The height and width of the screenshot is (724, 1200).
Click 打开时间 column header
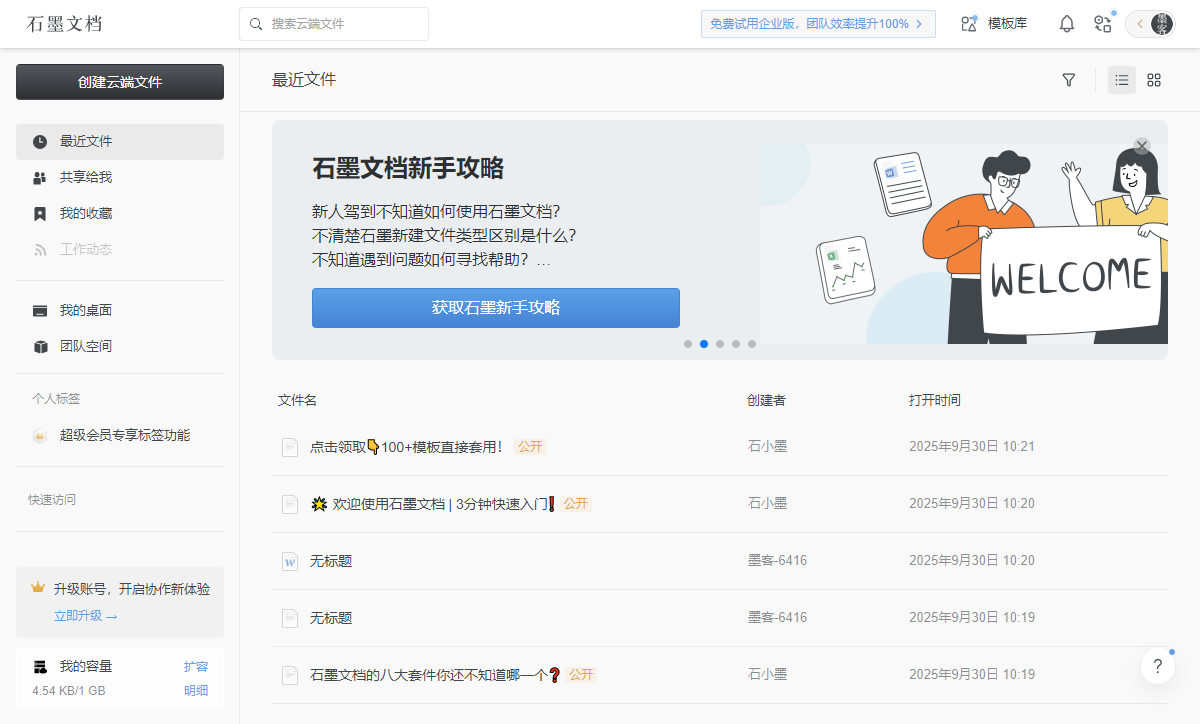click(935, 400)
